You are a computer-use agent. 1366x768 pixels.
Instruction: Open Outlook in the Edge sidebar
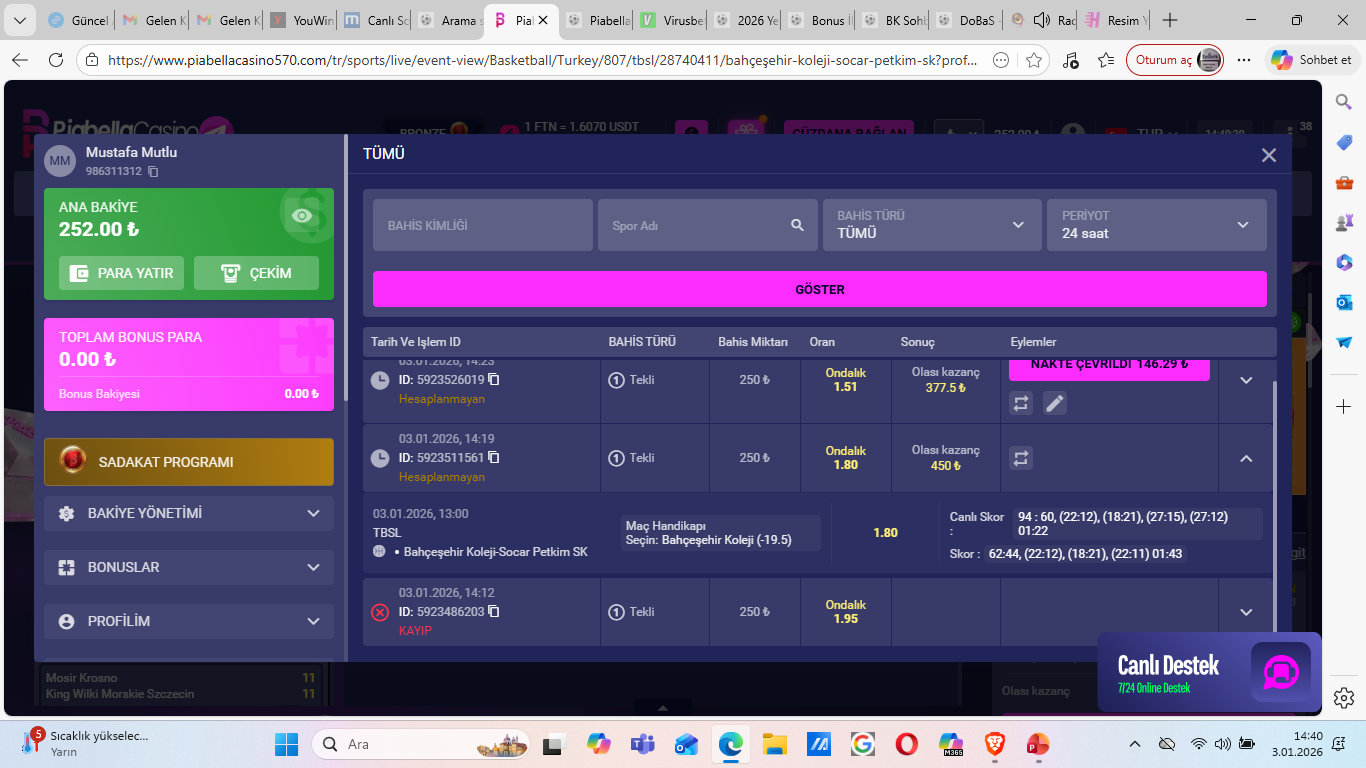point(1344,302)
